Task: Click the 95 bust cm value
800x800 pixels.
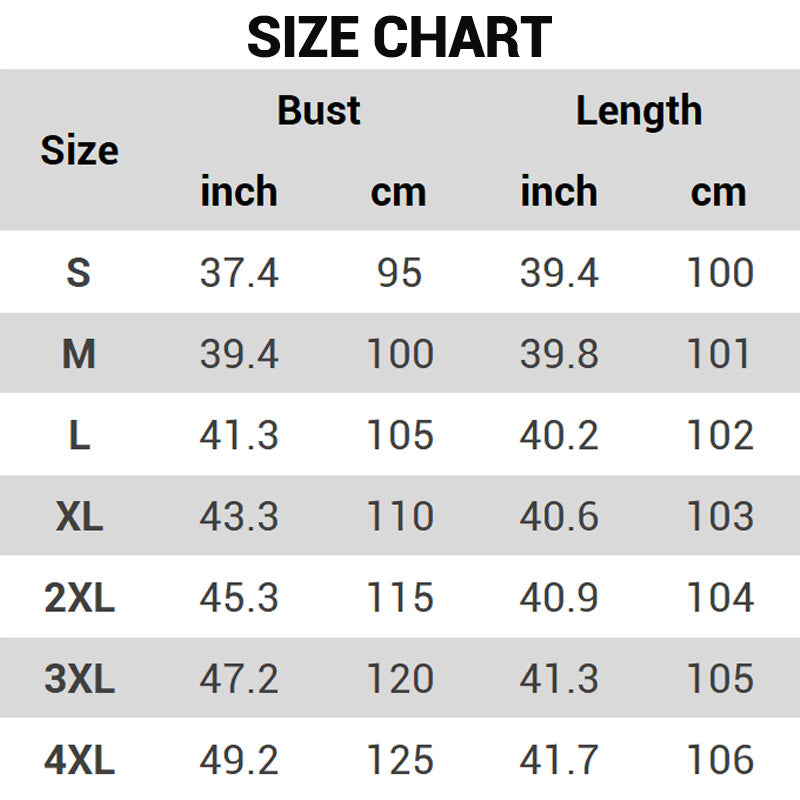Action: click(x=399, y=272)
